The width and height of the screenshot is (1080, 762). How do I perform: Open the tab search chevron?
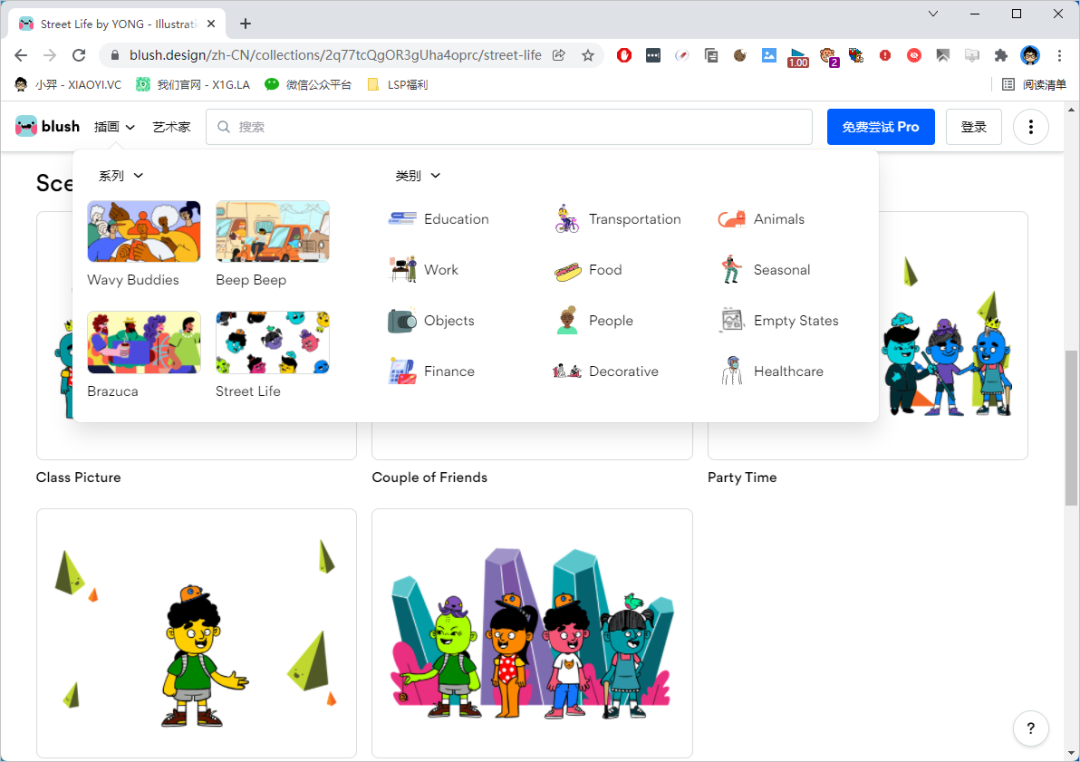[933, 14]
